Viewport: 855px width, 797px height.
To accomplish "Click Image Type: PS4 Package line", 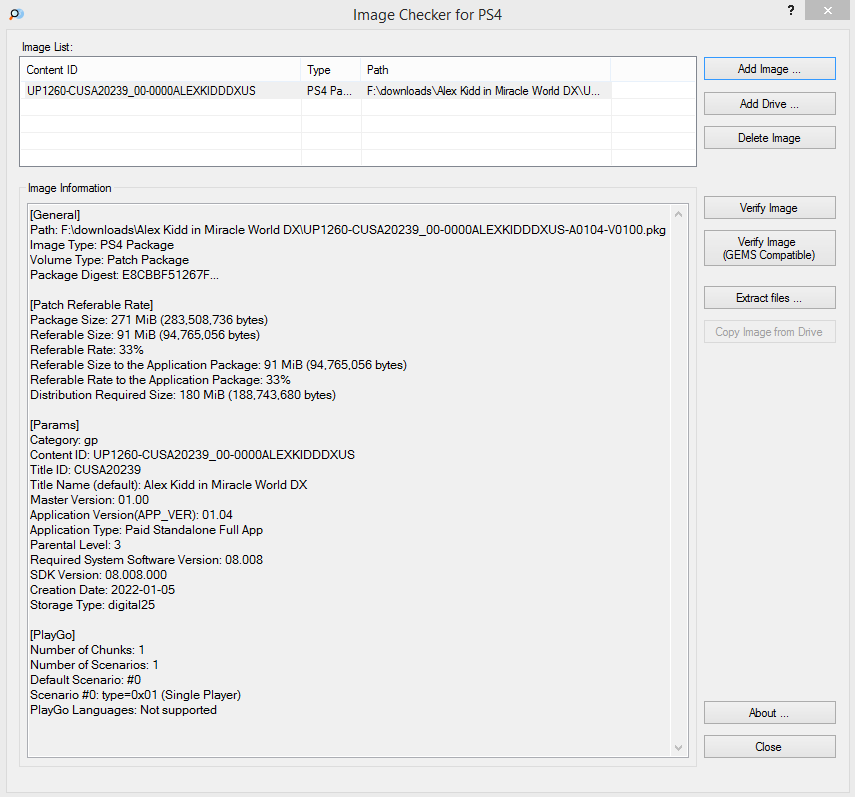I will pos(102,245).
